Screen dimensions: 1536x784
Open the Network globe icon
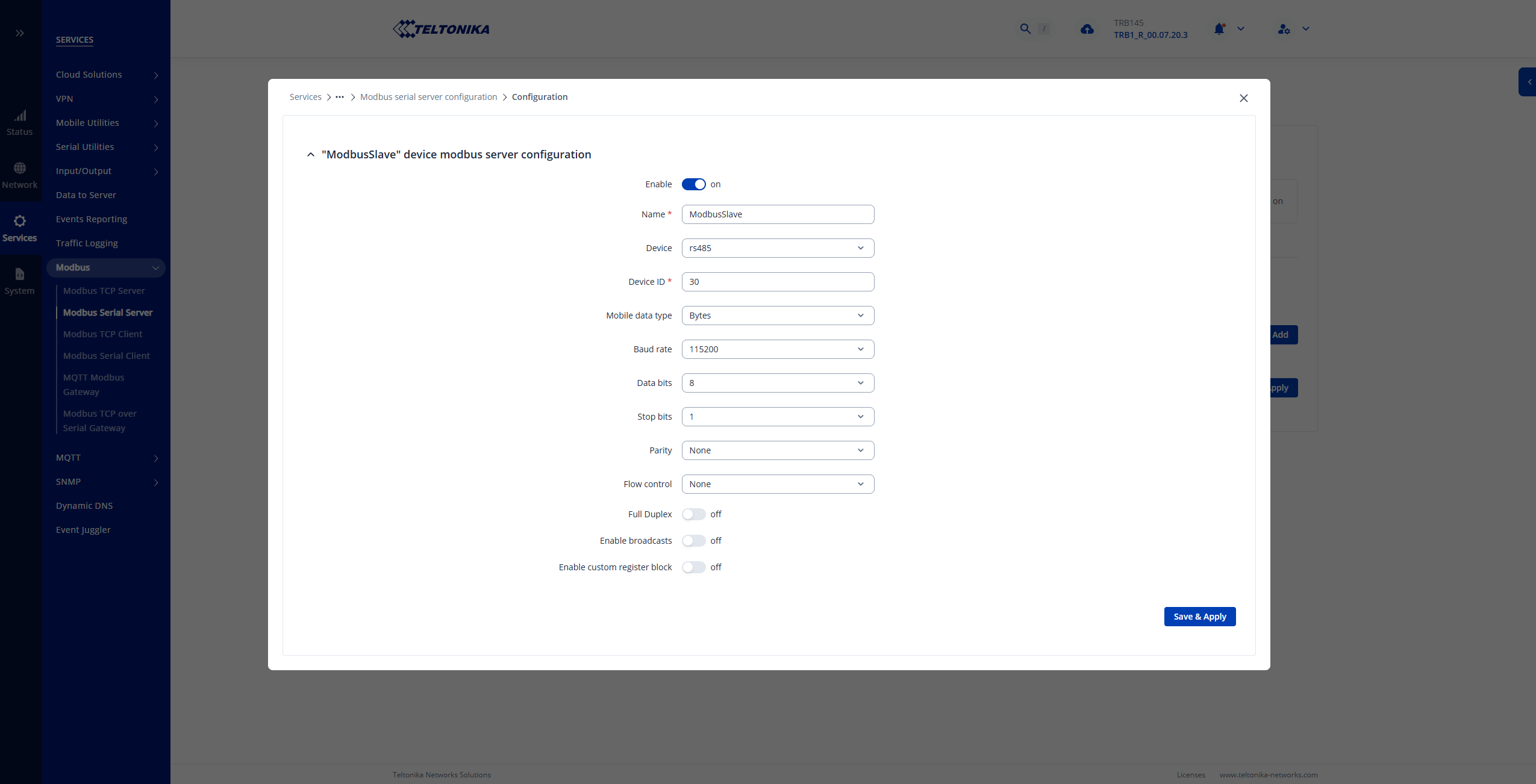pos(20,168)
